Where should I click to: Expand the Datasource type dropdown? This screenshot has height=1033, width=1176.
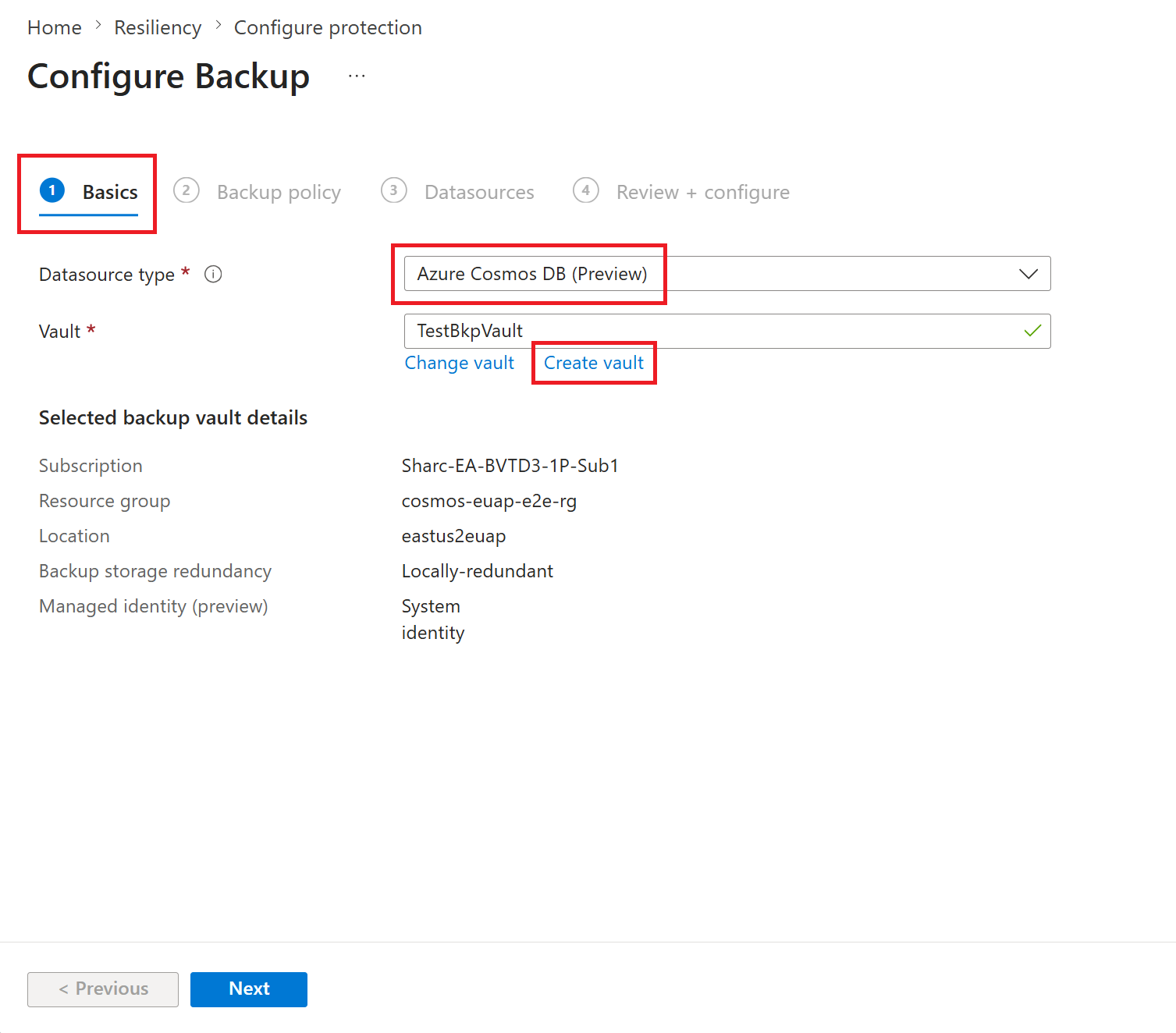point(727,274)
